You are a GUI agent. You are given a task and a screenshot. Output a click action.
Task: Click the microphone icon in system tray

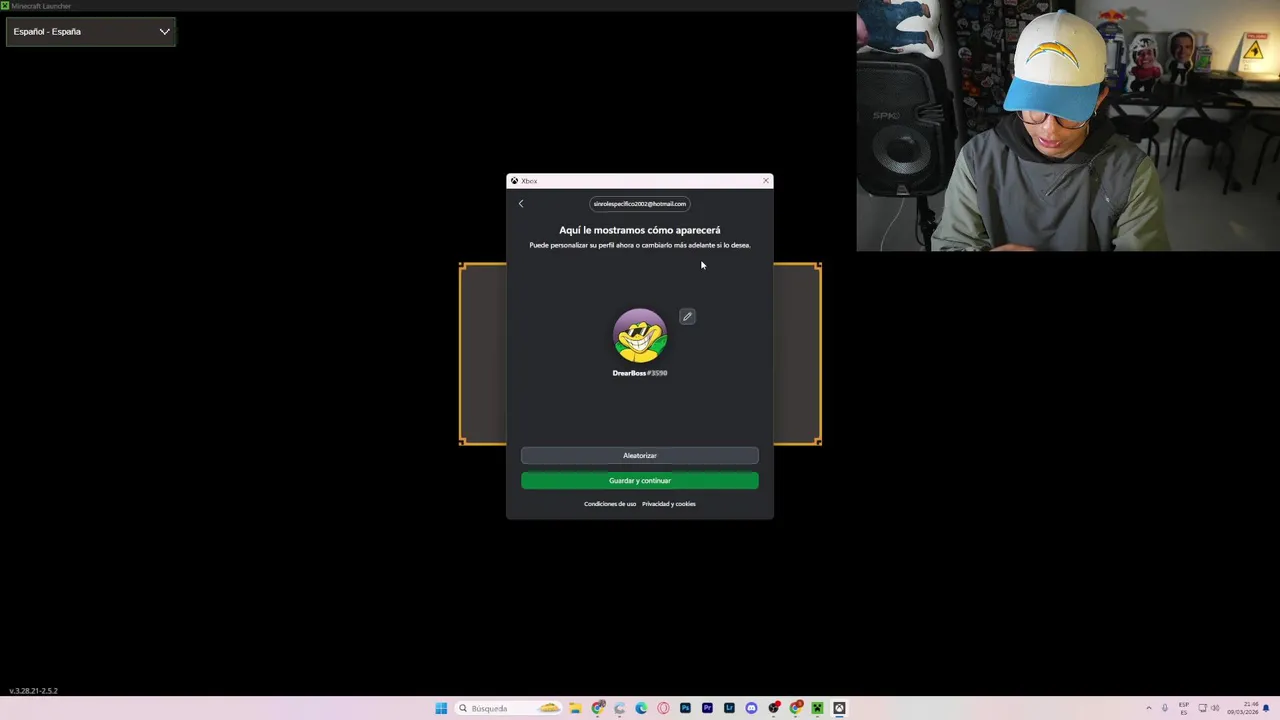coord(1165,708)
